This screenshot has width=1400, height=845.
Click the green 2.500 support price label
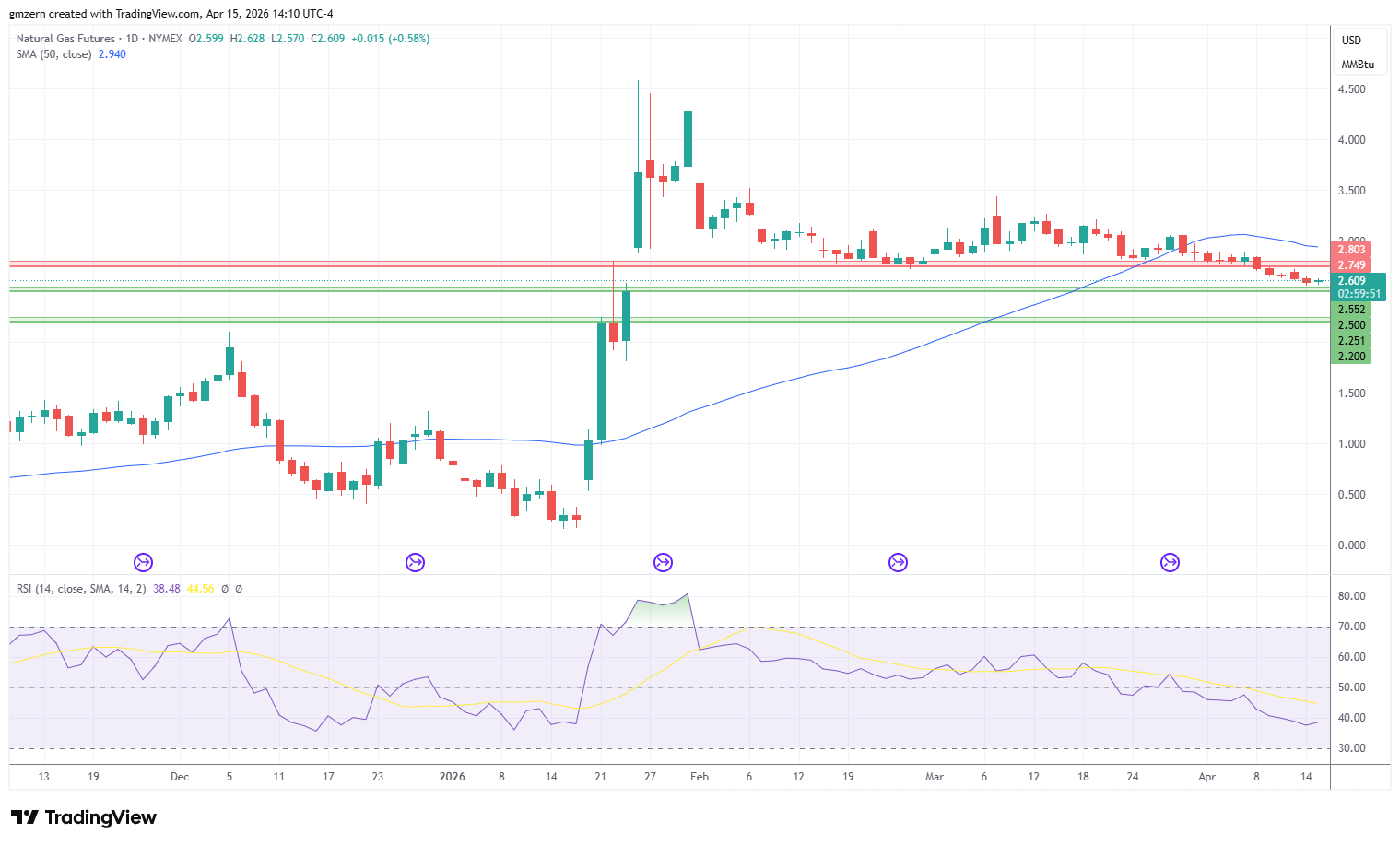coord(1351,325)
